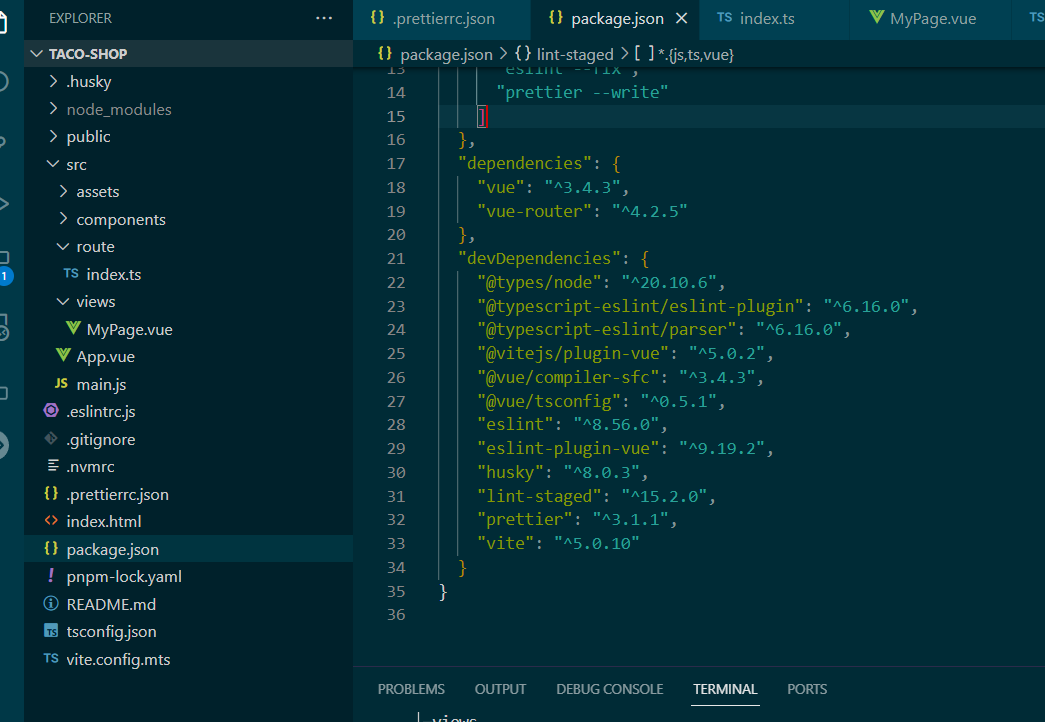The image size is (1045, 722).
Task: Click the Vue icon beside MyPage.vue file
Action: pyautogui.click(x=73, y=328)
